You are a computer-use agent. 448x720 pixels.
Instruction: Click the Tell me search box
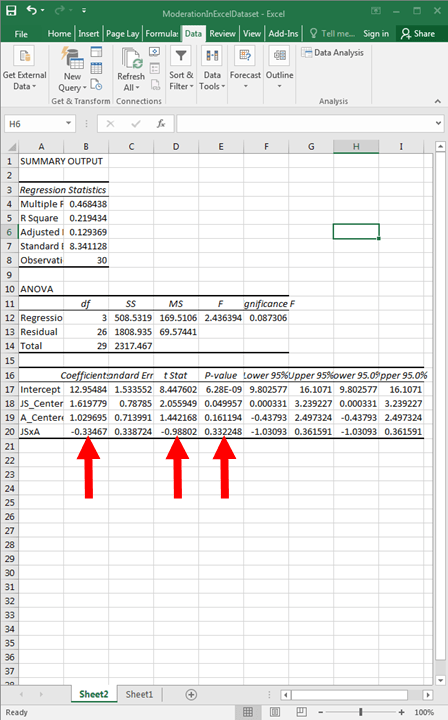coord(332,34)
